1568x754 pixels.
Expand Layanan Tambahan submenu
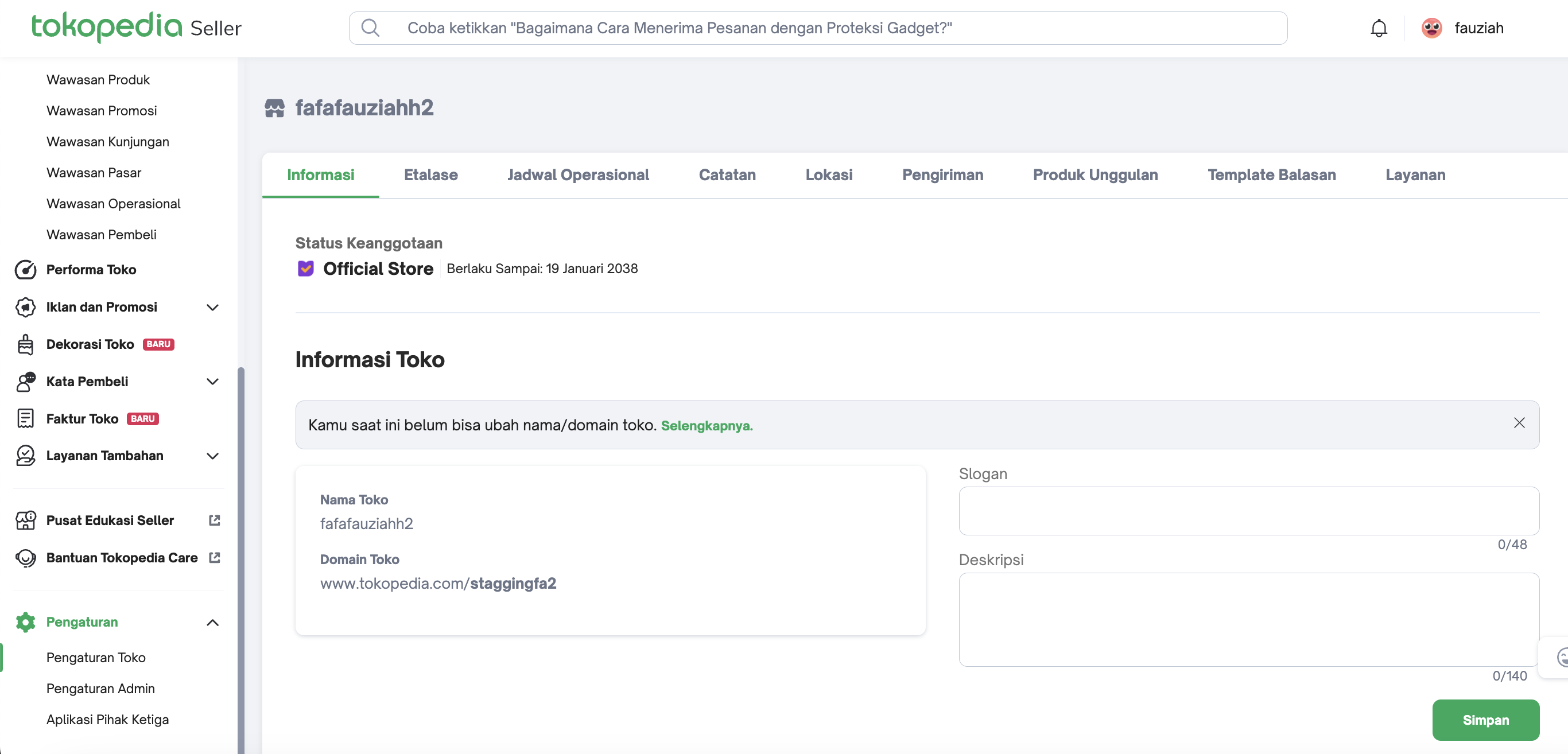212,456
